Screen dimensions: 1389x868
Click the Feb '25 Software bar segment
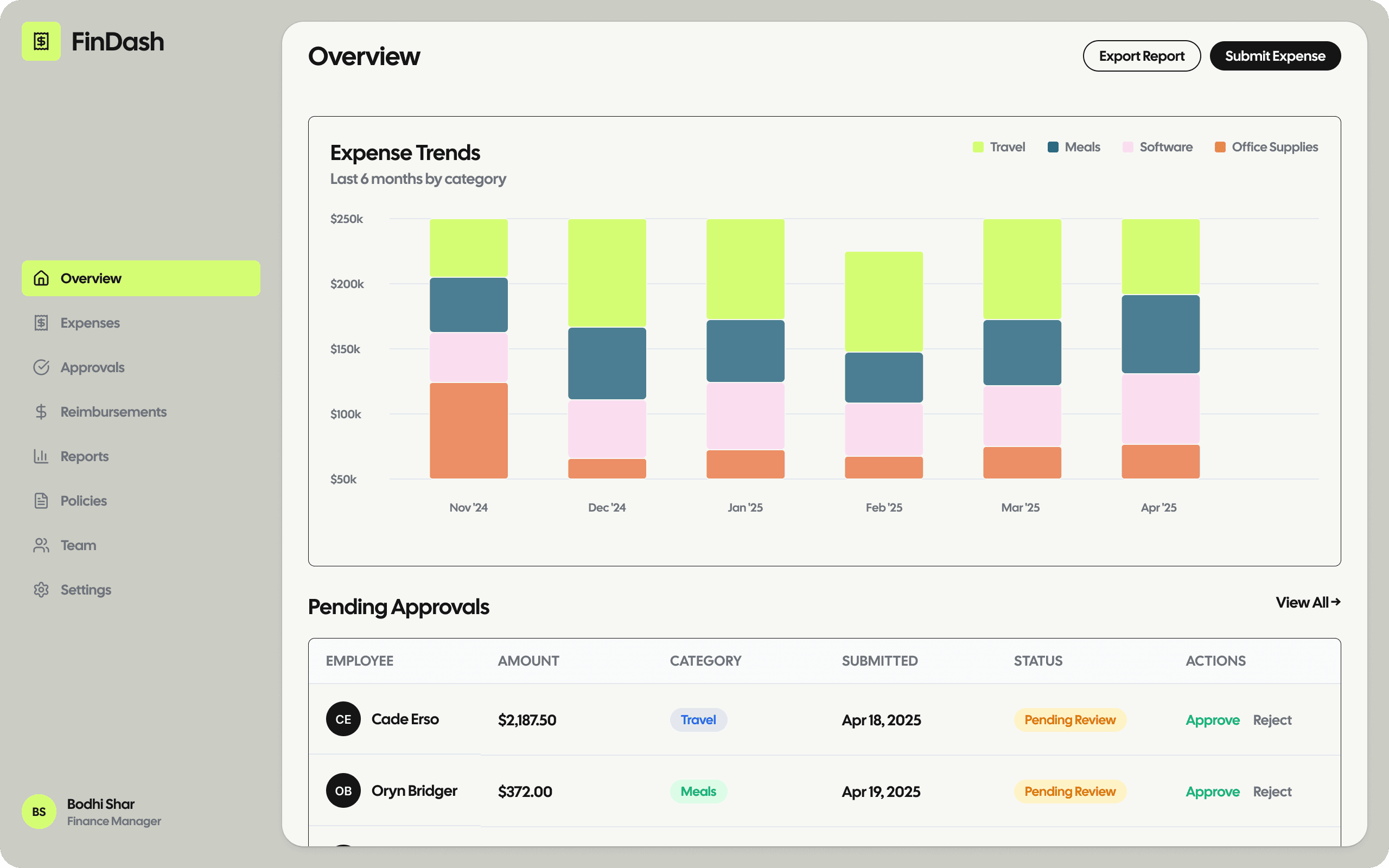coord(884,430)
